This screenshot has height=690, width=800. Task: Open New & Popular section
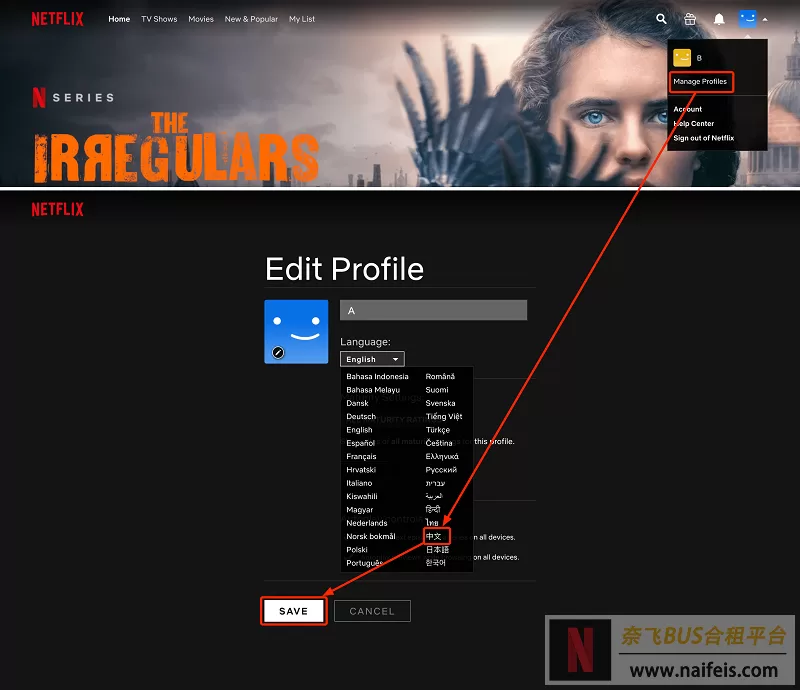click(251, 19)
